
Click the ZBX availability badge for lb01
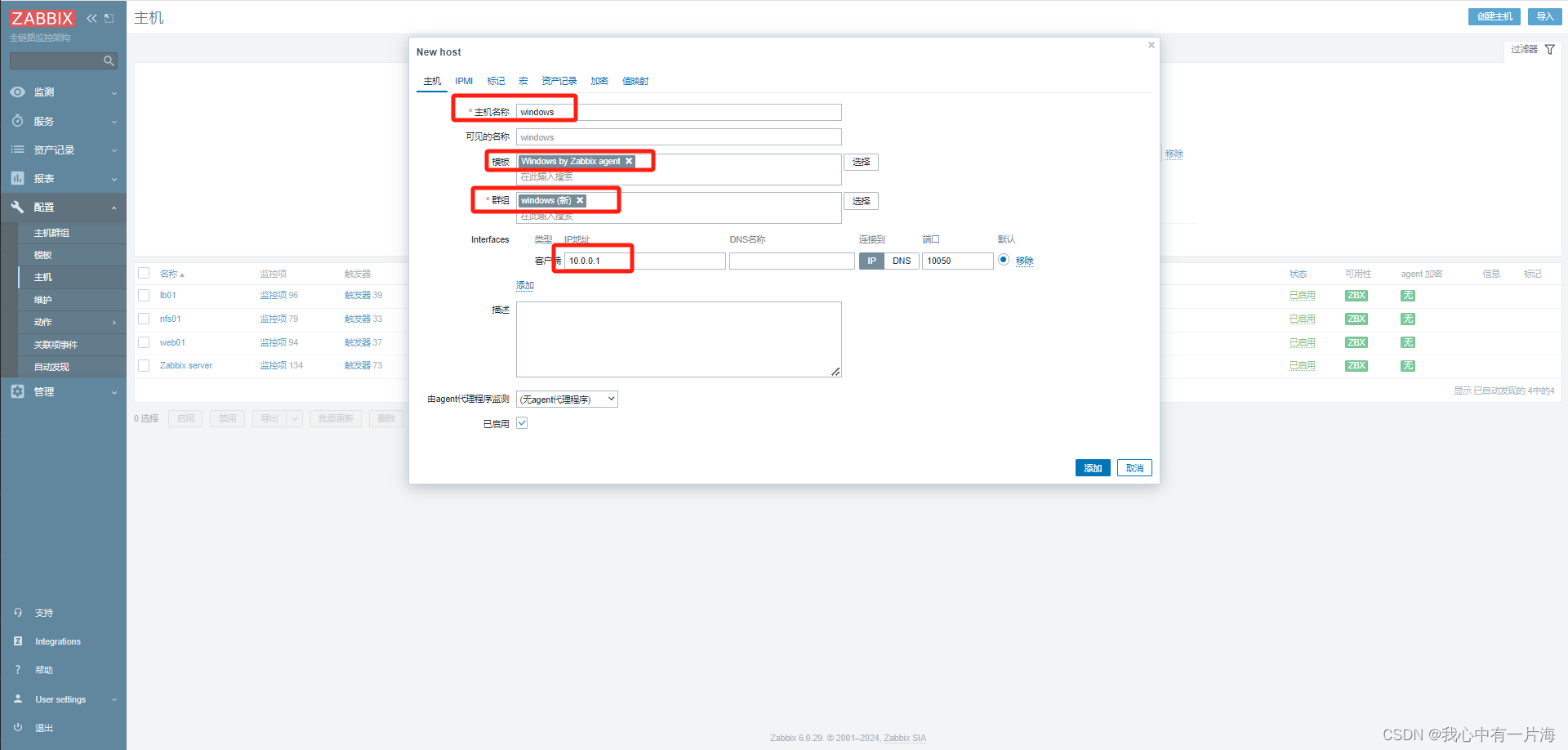click(x=1356, y=296)
